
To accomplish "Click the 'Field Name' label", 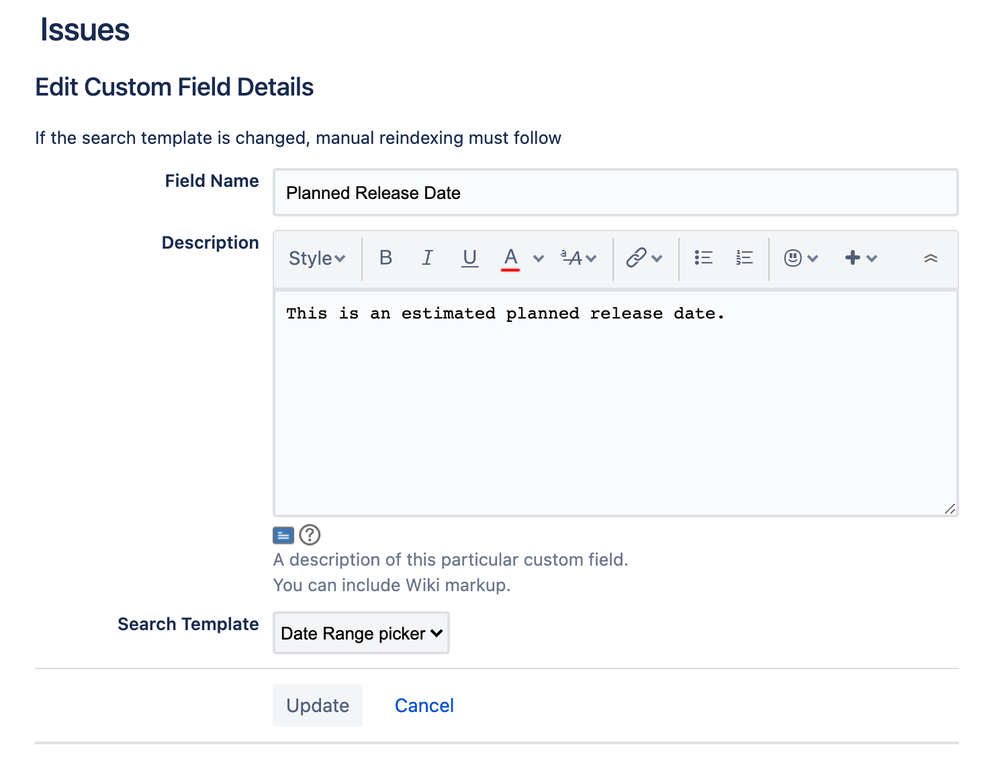I will (x=212, y=181).
